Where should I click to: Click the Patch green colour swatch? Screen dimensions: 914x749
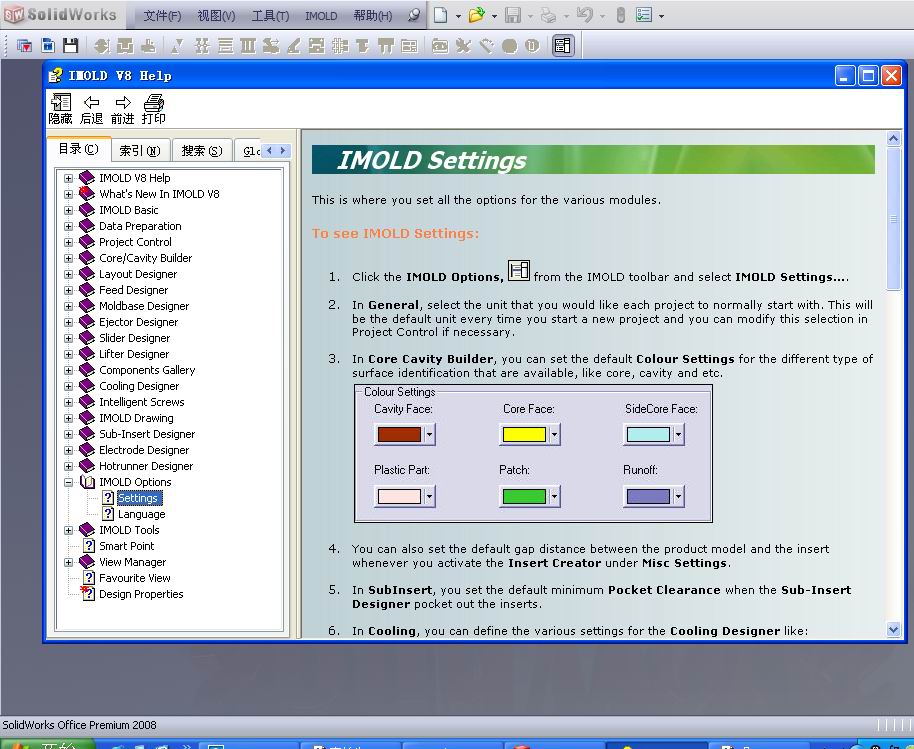click(523, 497)
